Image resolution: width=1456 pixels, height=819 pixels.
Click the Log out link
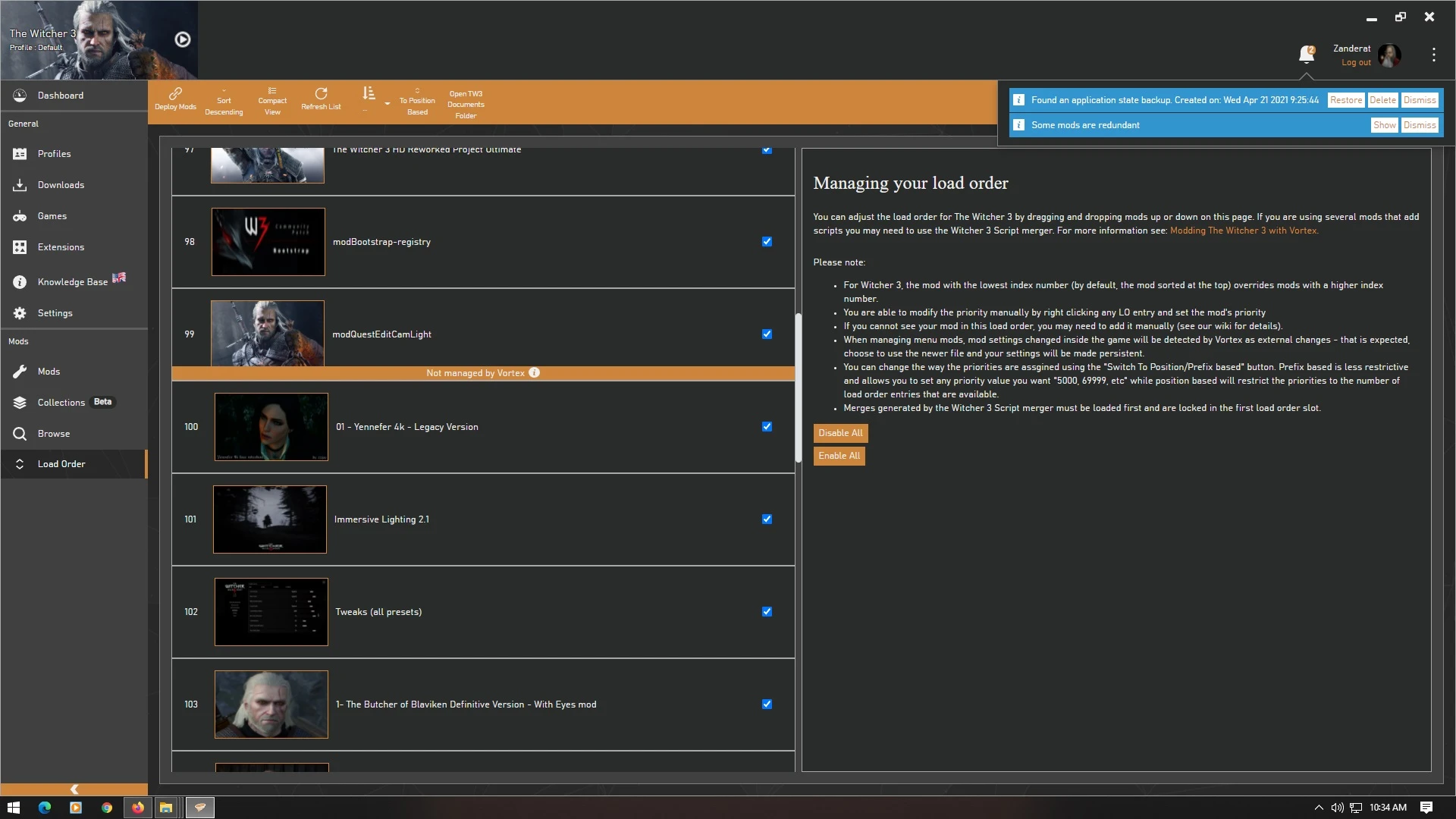(1356, 63)
